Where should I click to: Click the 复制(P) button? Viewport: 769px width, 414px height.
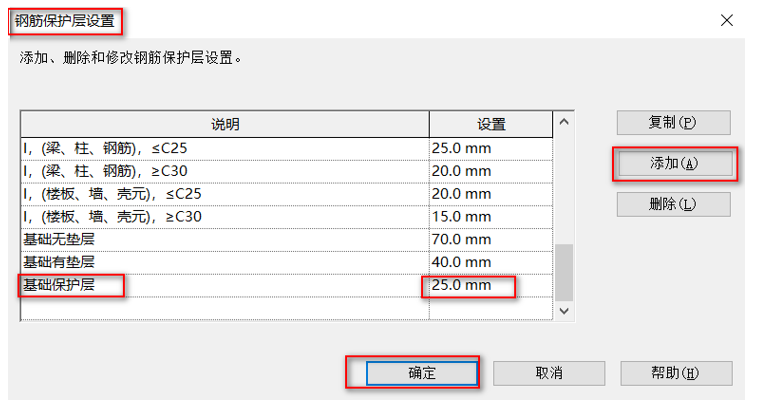point(673,123)
